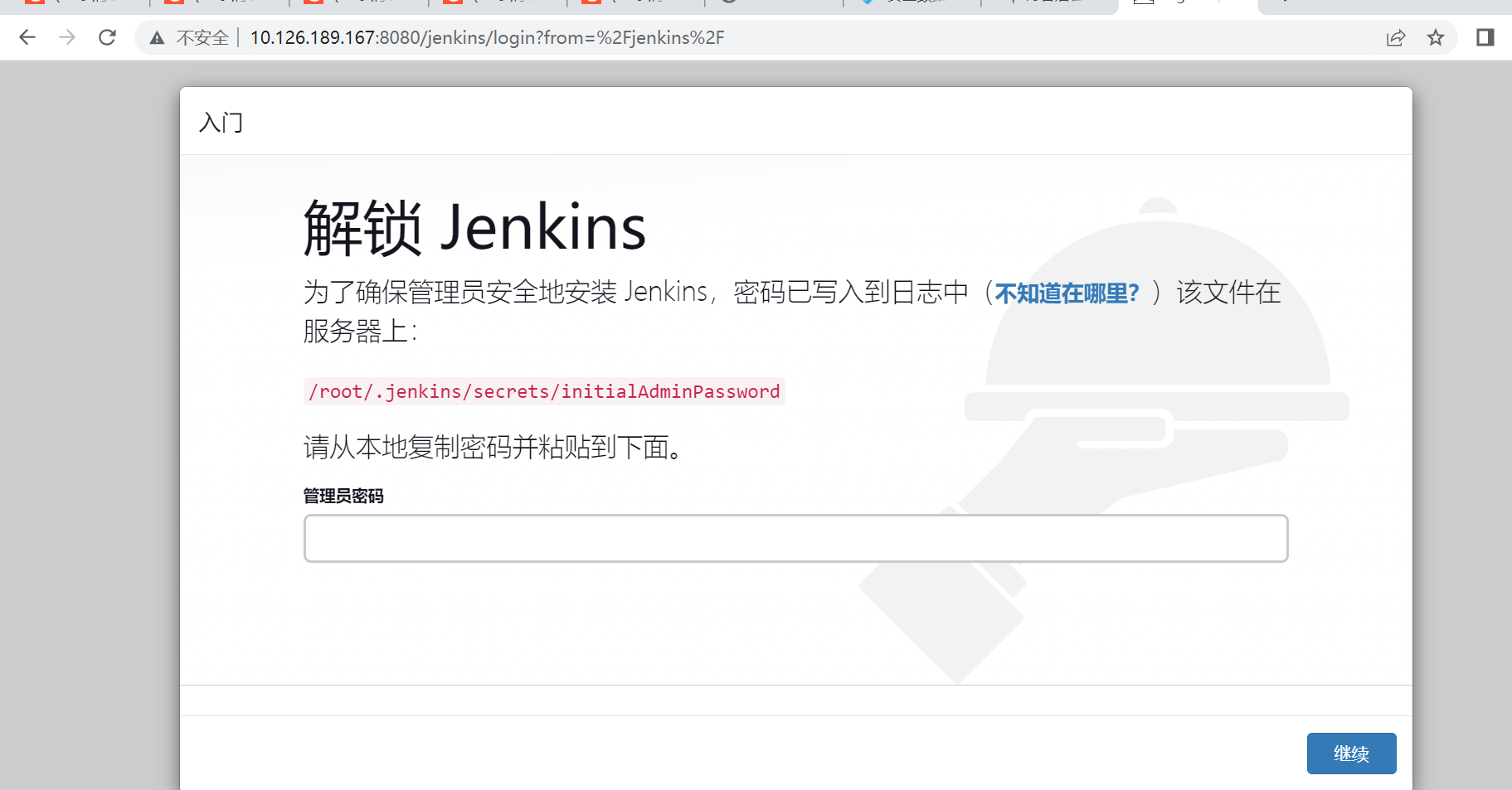
Task: Share this page using the share icon
Action: click(1396, 37)
